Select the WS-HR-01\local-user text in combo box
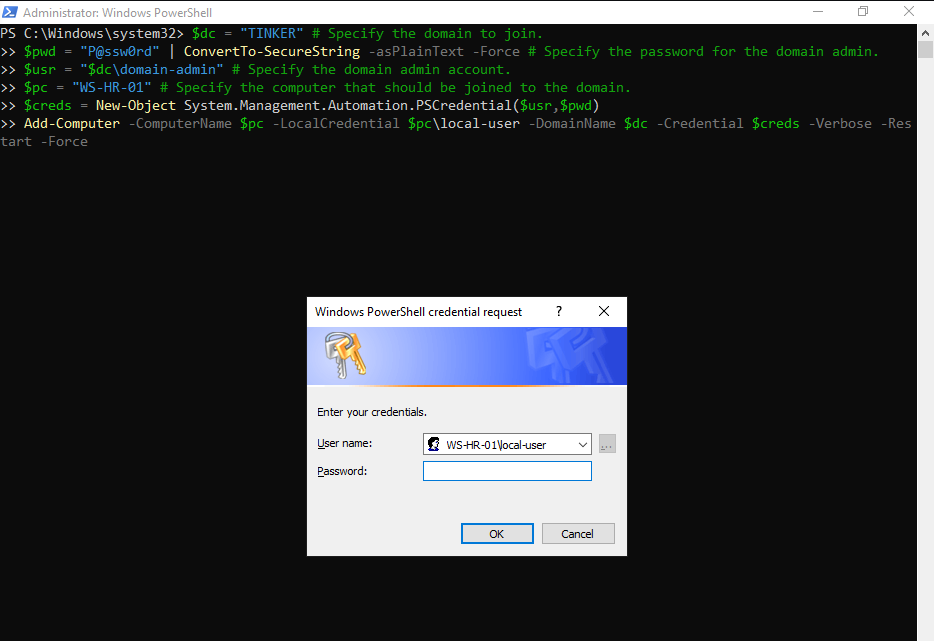The image size is (934, 641). pos(497,444)
